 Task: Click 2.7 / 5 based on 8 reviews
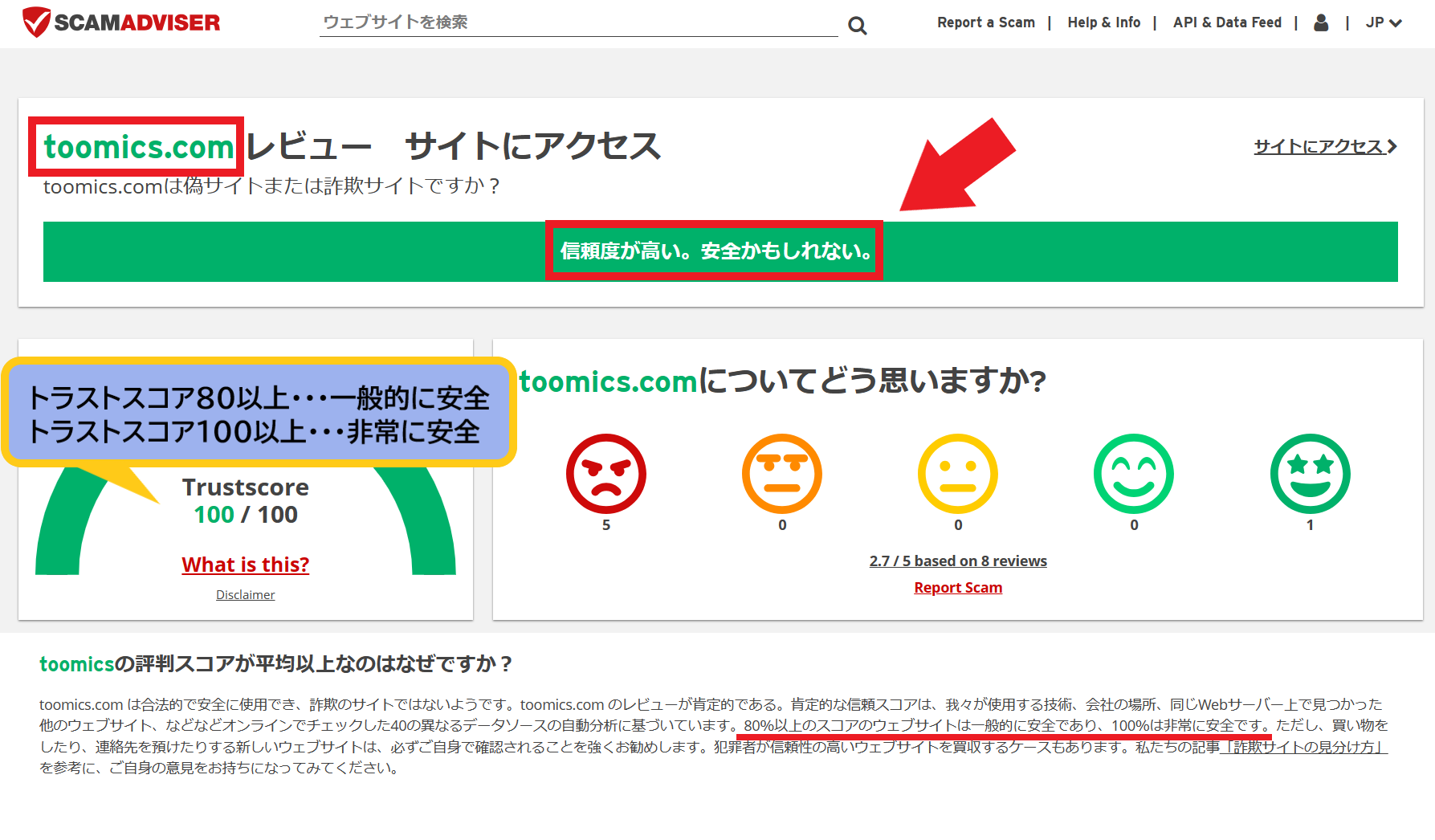(958, 561)
